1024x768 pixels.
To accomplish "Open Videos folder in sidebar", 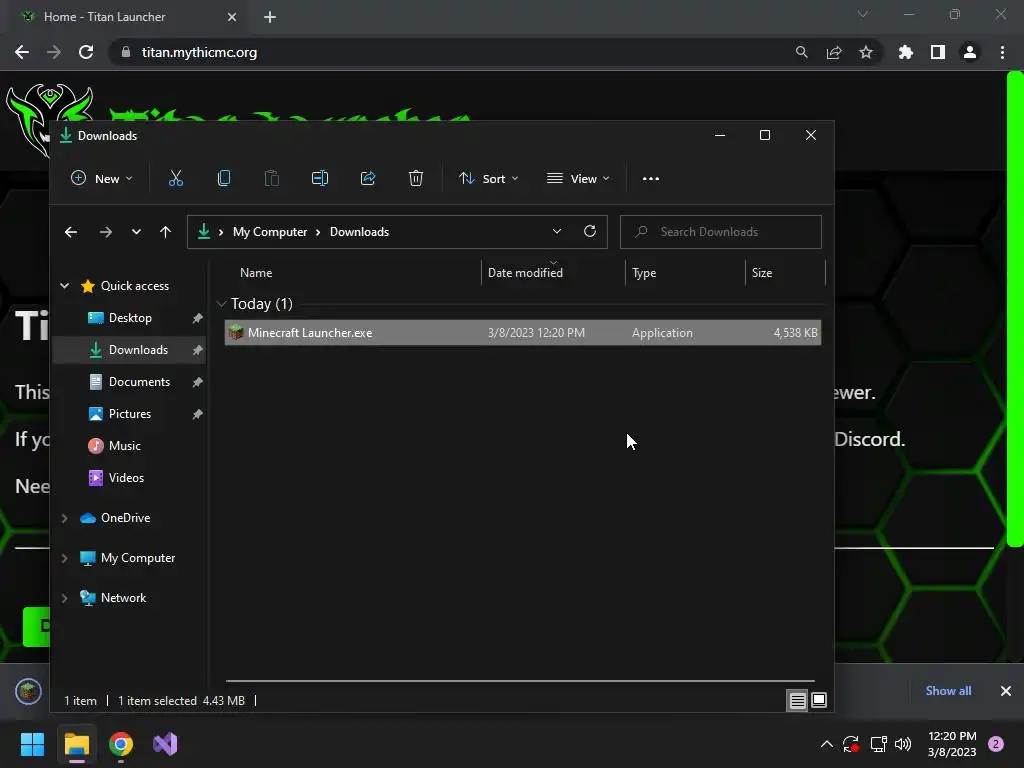I will 126,478.
